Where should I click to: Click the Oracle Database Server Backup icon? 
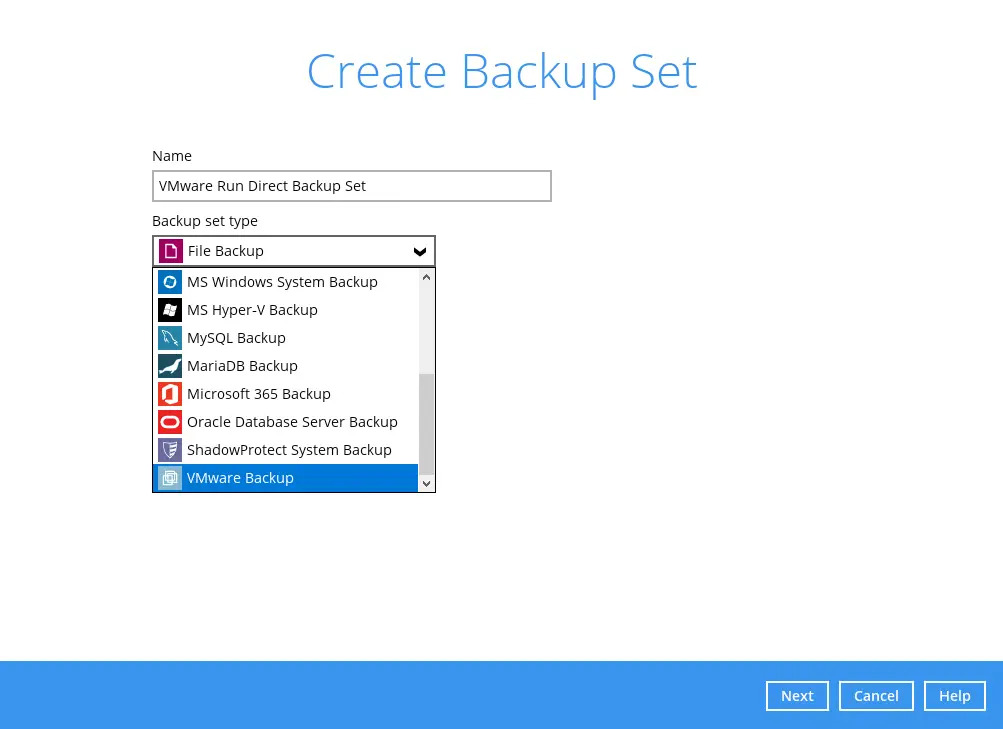(x=170, y=422)
